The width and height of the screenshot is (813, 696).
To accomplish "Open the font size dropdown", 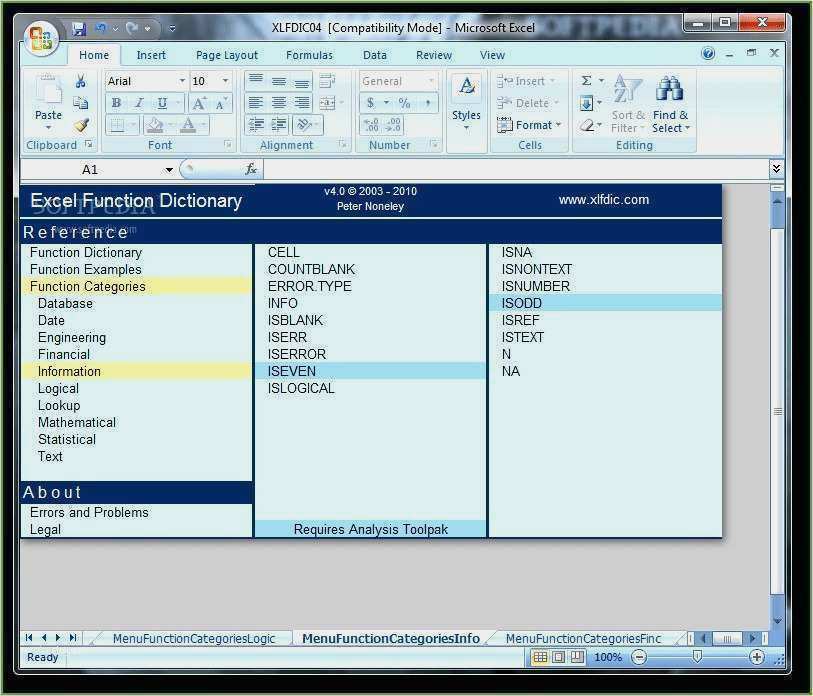I will (x=225, y=81).
